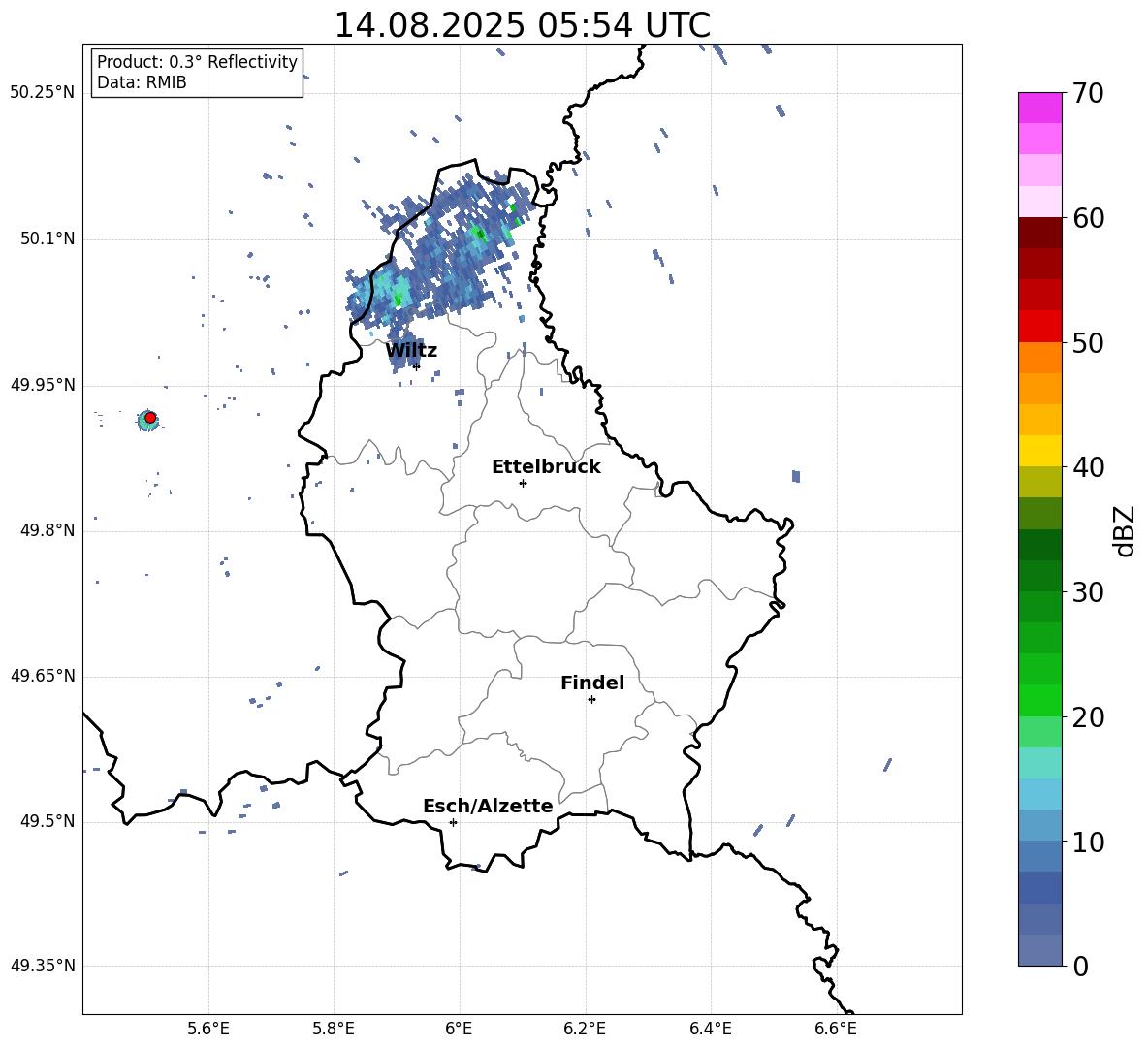The height and width of the screenshot is (1048, 1148).
Task: Click the 50.1°N latitude label
Action: pos(48,238)
